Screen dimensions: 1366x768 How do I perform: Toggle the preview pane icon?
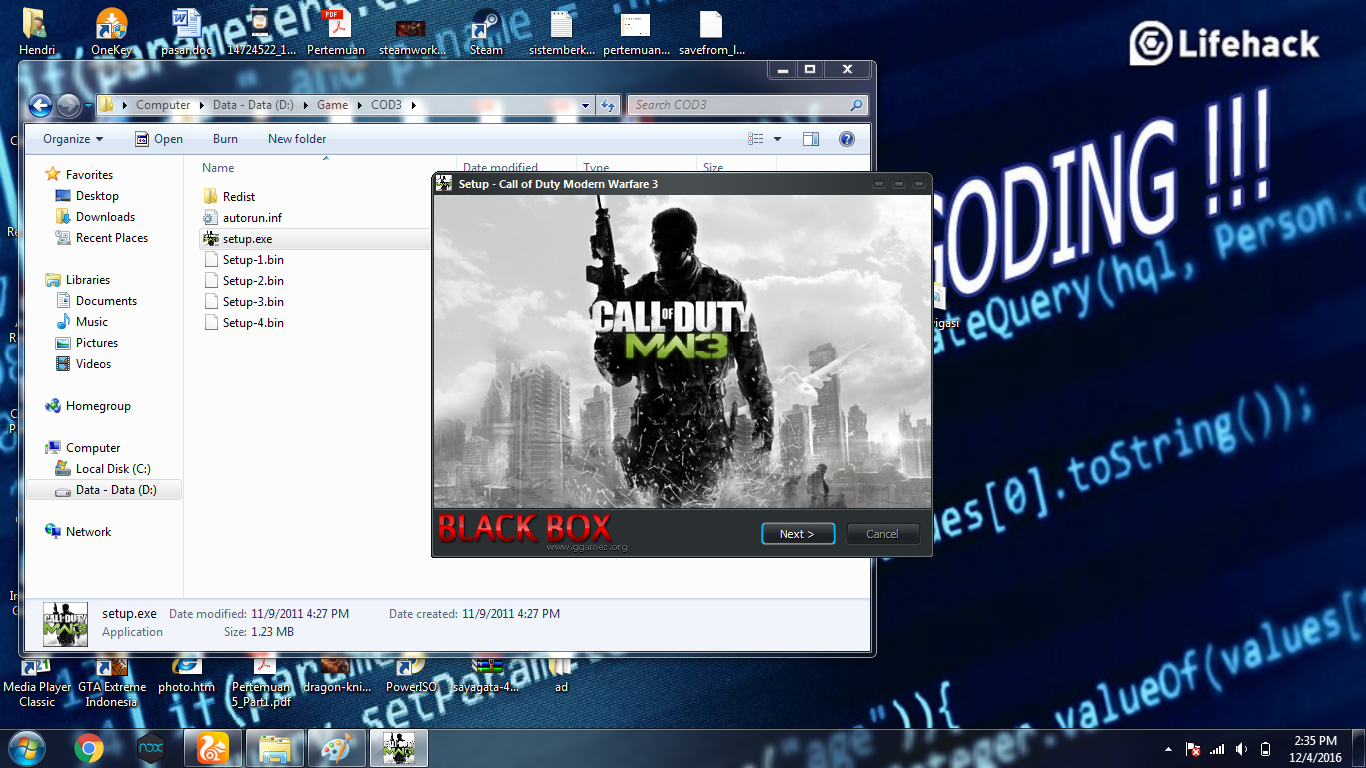[x=811, y=139]
